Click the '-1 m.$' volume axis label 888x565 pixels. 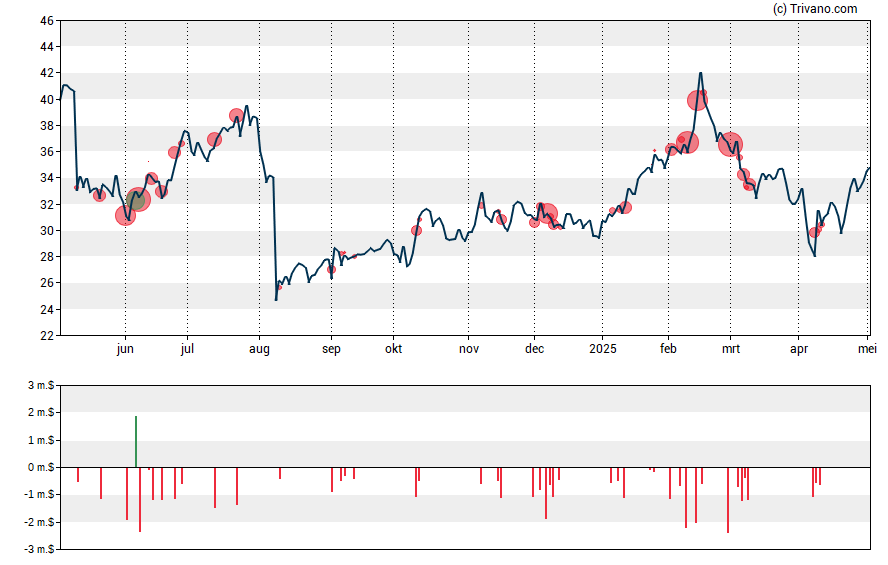pos(40,495)
